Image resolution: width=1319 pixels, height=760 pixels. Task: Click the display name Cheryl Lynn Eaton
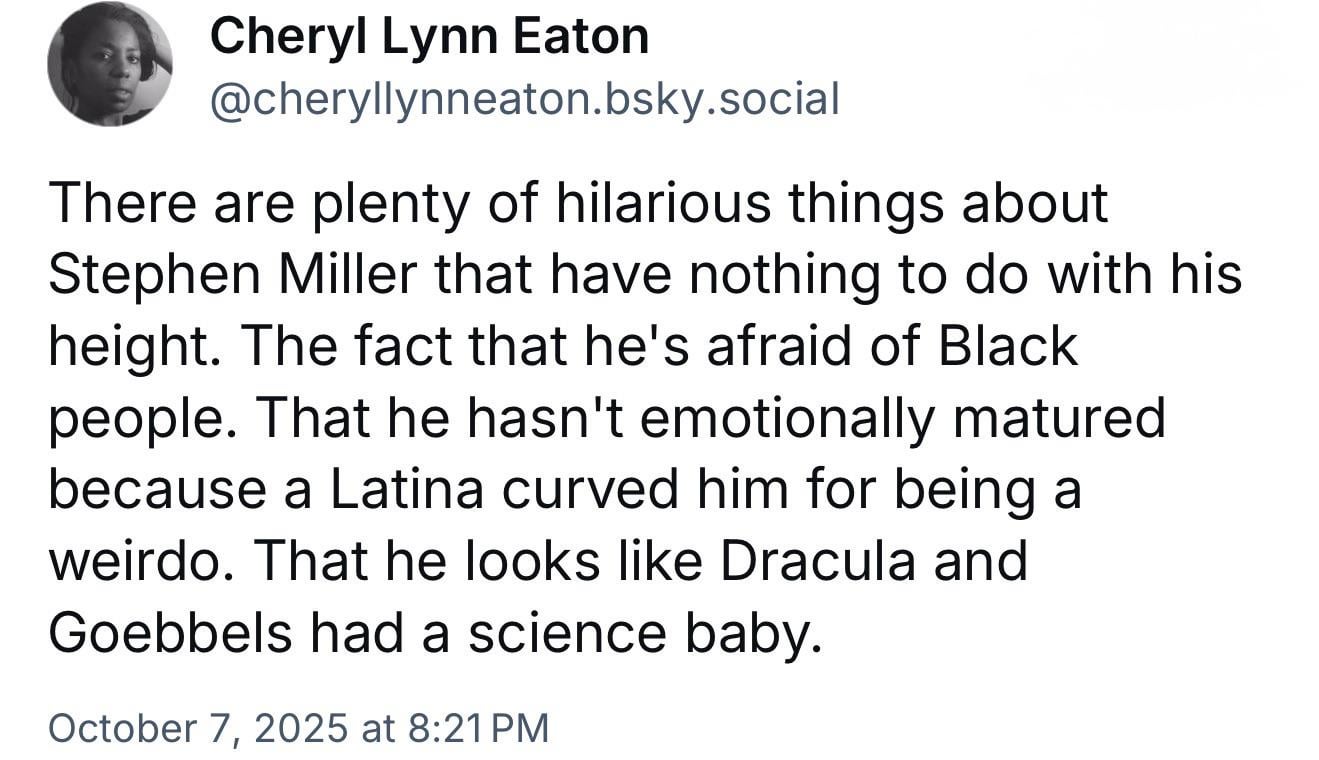(429, 38)
